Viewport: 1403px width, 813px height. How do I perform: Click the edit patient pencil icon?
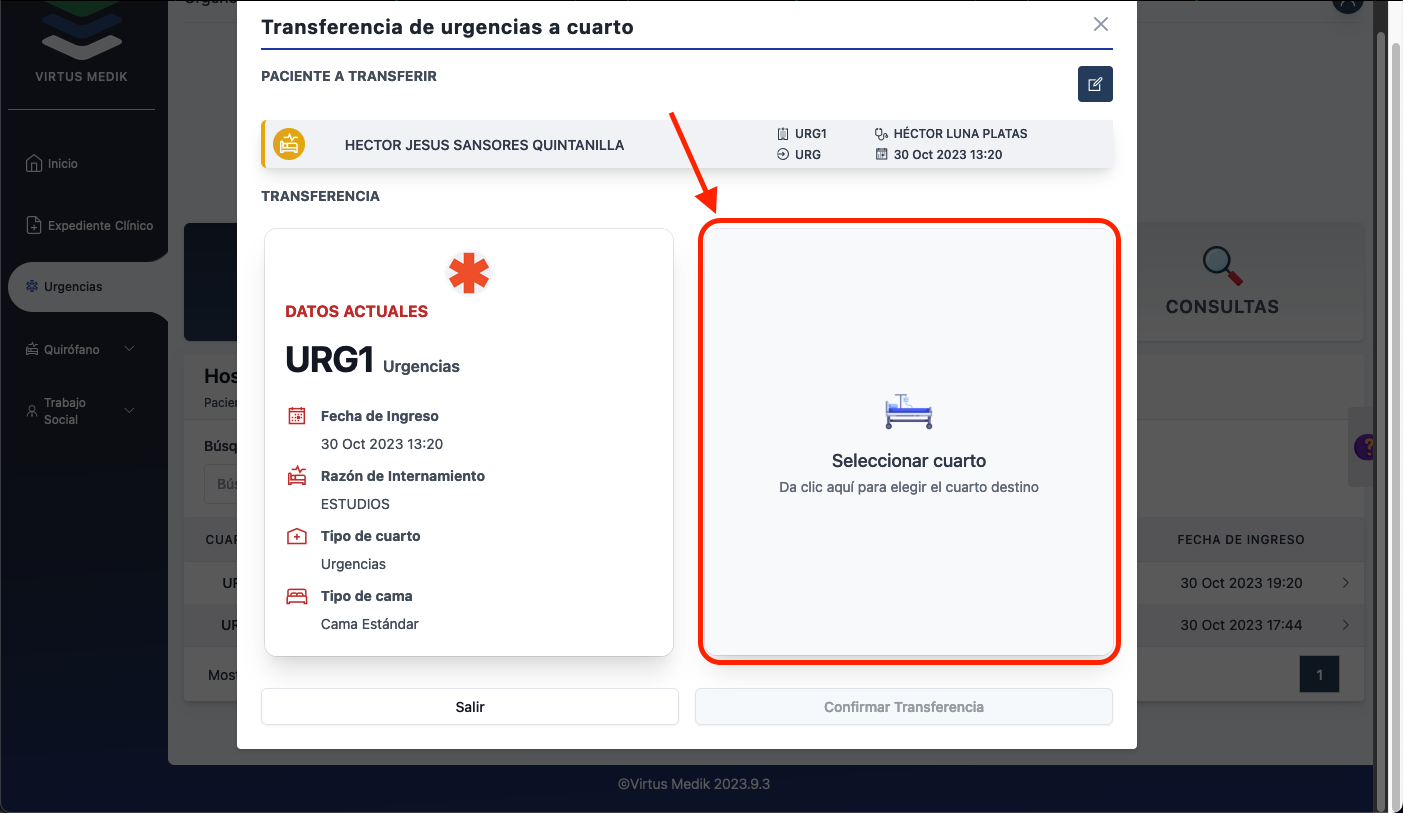[1095, 84]
